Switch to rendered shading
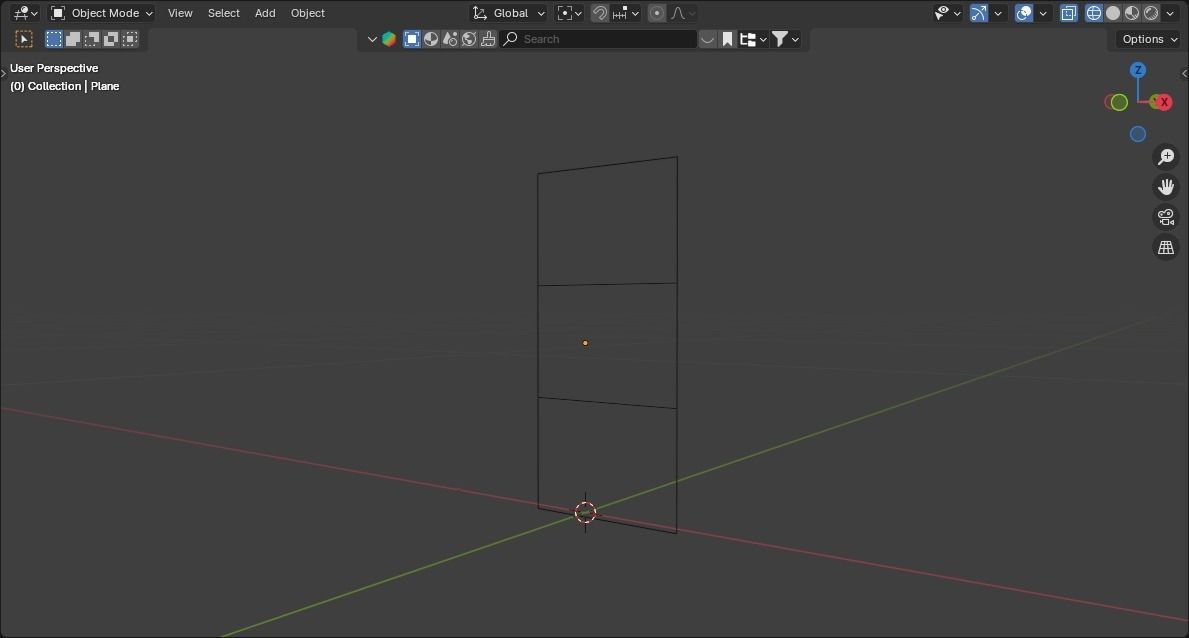This screenshot has height=638, width=1189. [x=1151, y=13]
